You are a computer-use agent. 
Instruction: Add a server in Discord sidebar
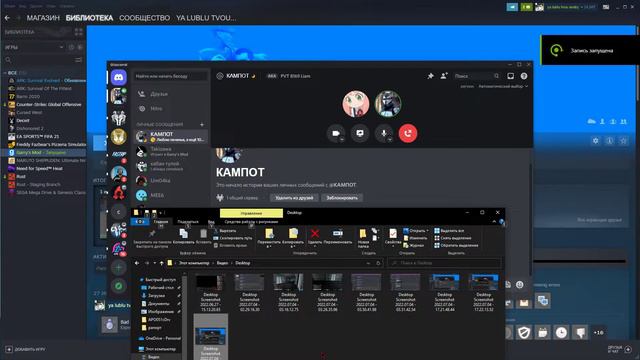coord(119,268)
